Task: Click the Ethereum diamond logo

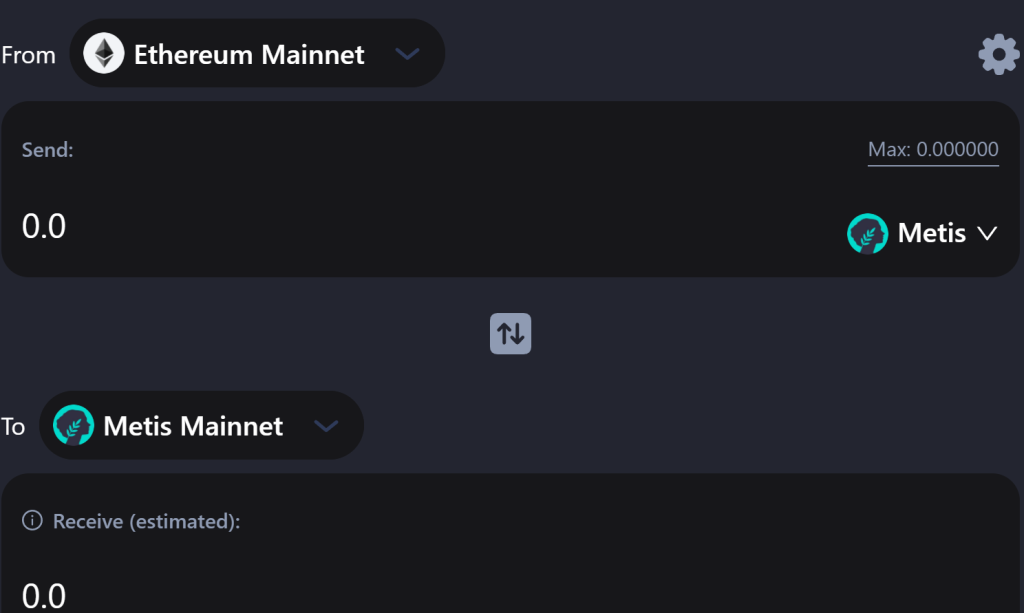Action: [104, 53]
